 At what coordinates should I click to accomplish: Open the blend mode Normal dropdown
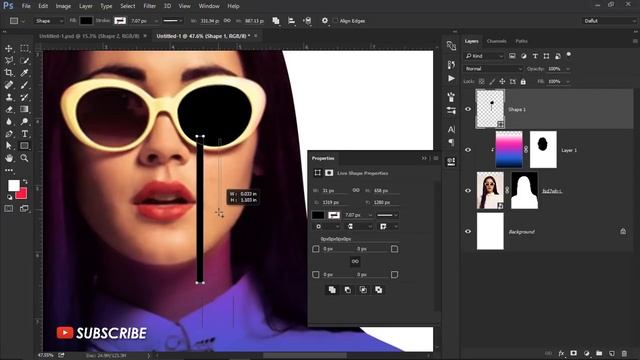tap(493, 69)
